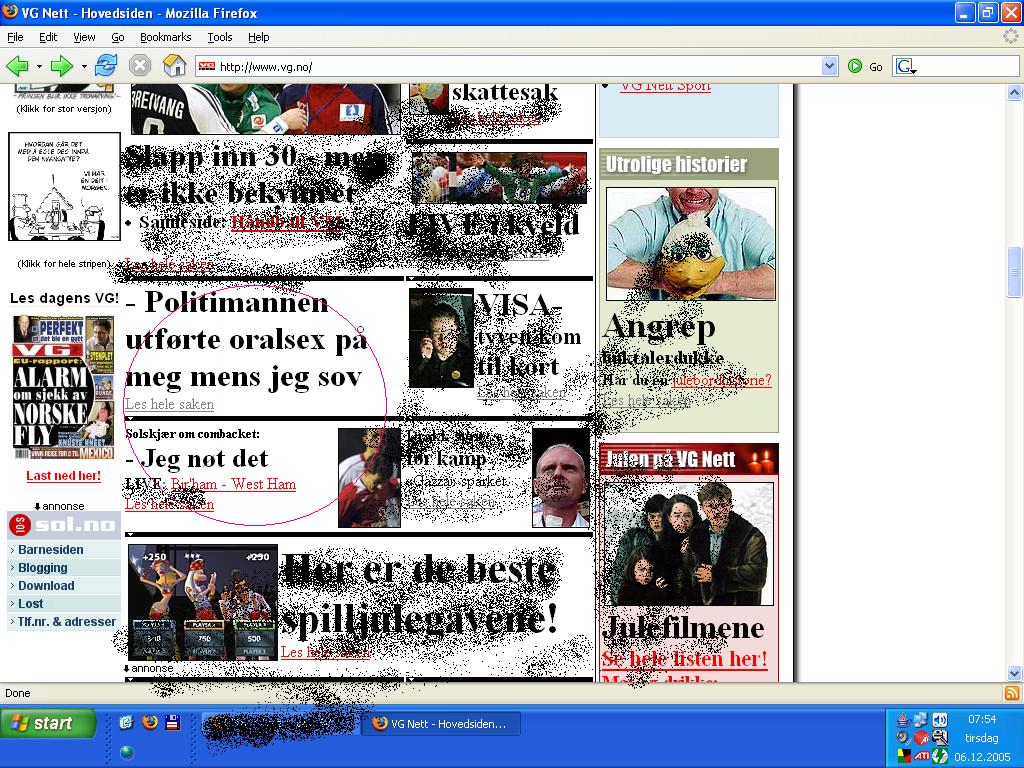Click the '- Jeg nøt det' headline
1024x768 pixels.
197,458
